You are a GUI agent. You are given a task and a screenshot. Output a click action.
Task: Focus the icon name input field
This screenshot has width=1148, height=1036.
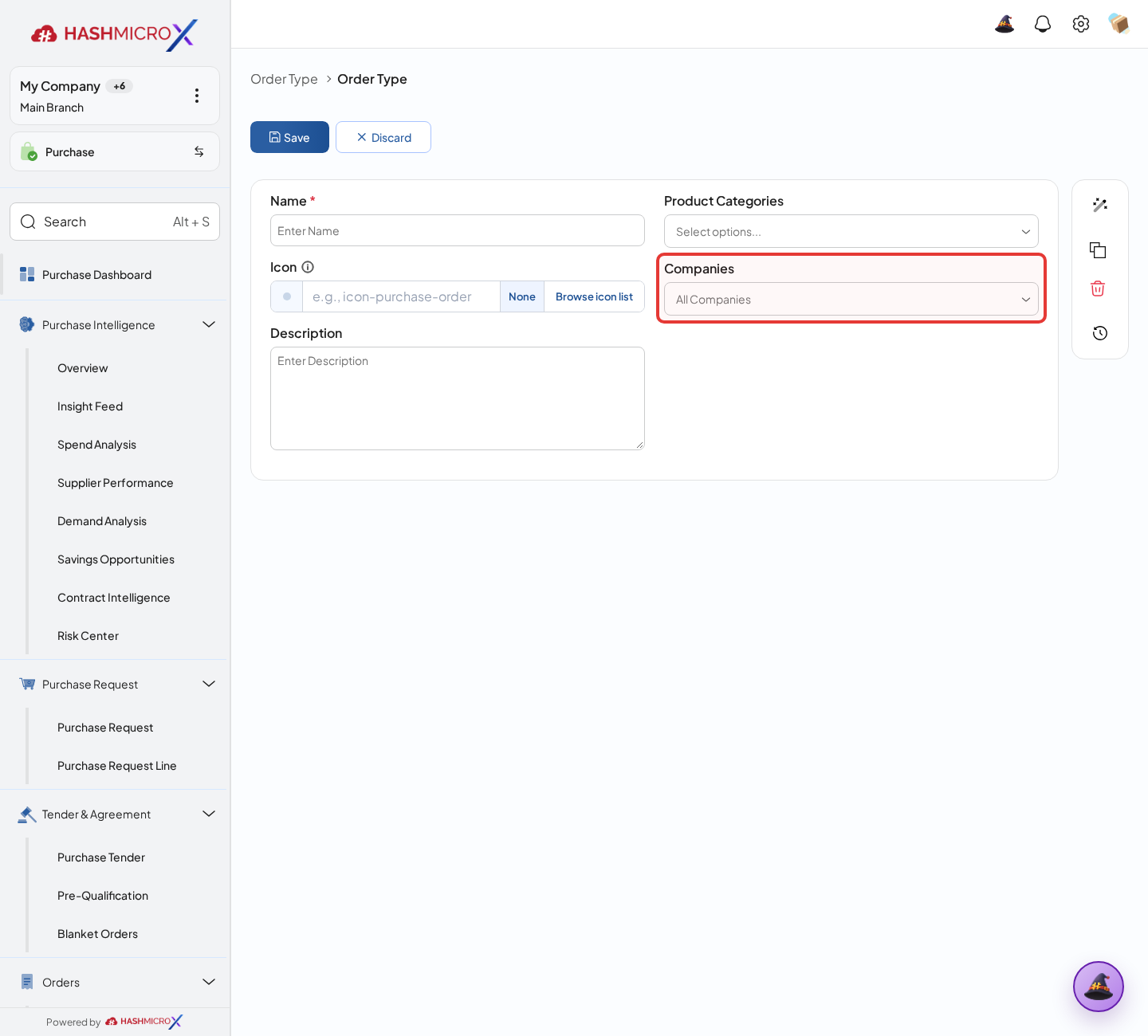pos(401,296)
